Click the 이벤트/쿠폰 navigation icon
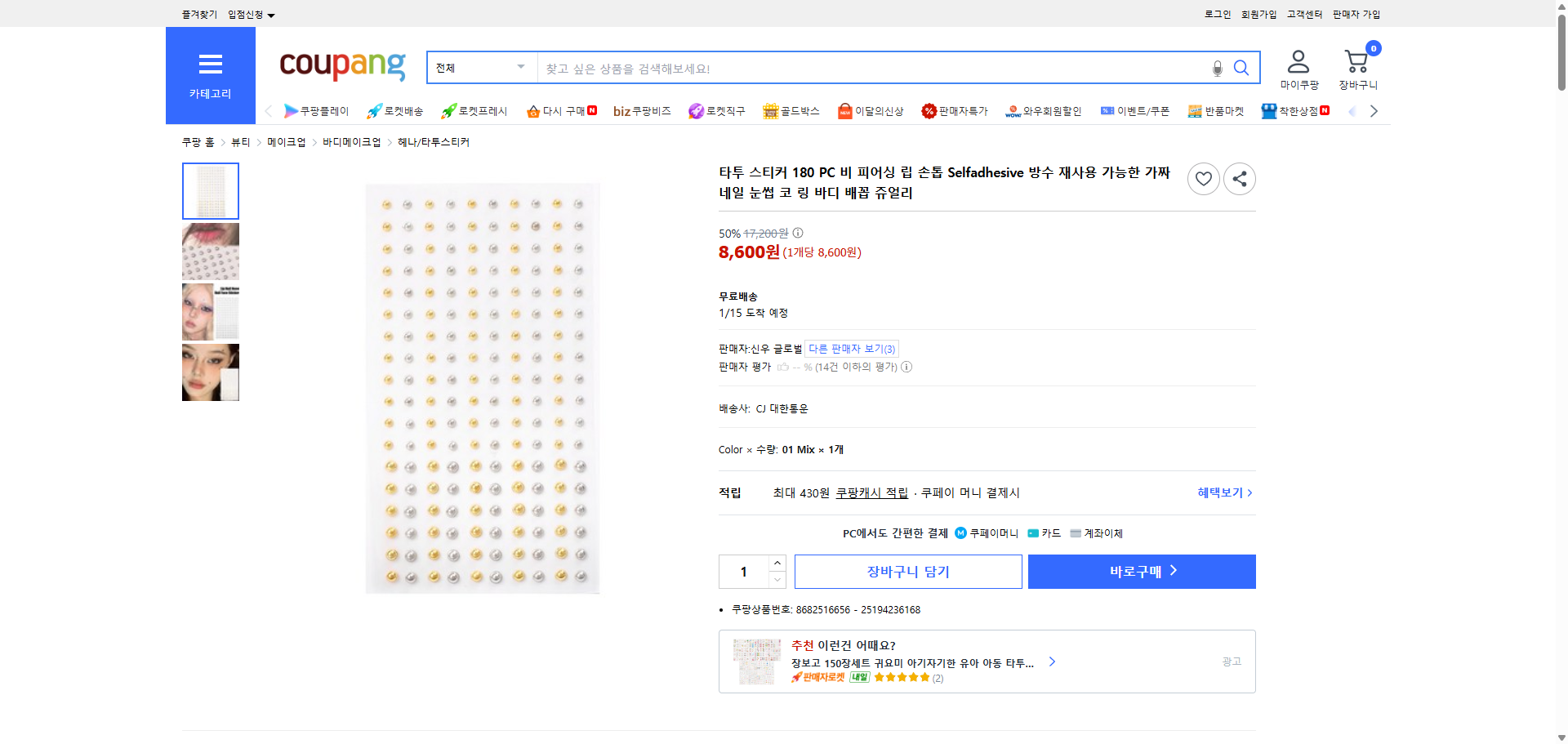The height and width of the screenshot is (744, 1568). [x=1135, y=111]
